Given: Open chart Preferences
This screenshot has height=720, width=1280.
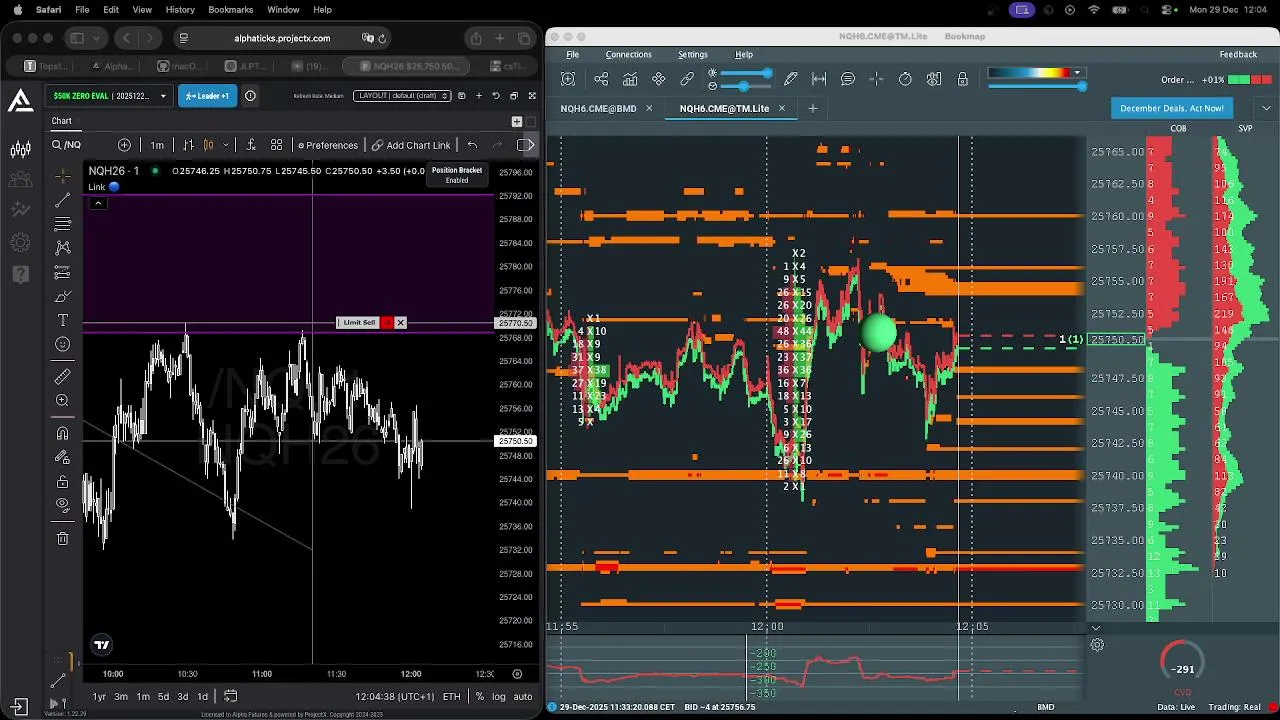Looking at the screenshot, I should [x=327, y=145].
